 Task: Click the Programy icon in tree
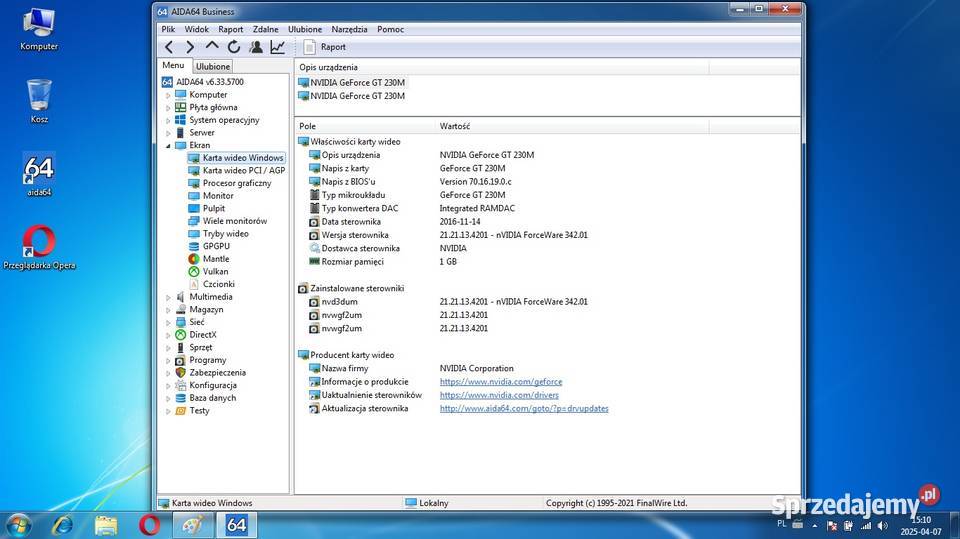tap(180, 360)
